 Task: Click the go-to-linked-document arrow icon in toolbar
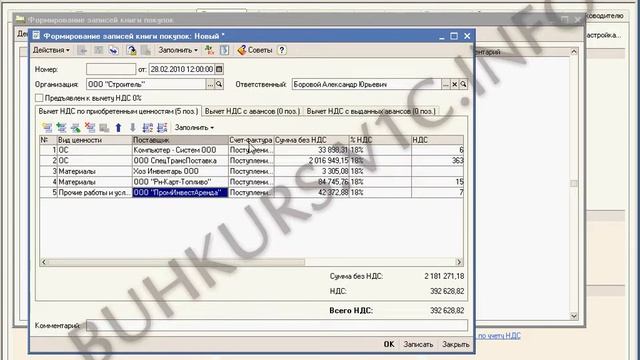pos(113,50)
